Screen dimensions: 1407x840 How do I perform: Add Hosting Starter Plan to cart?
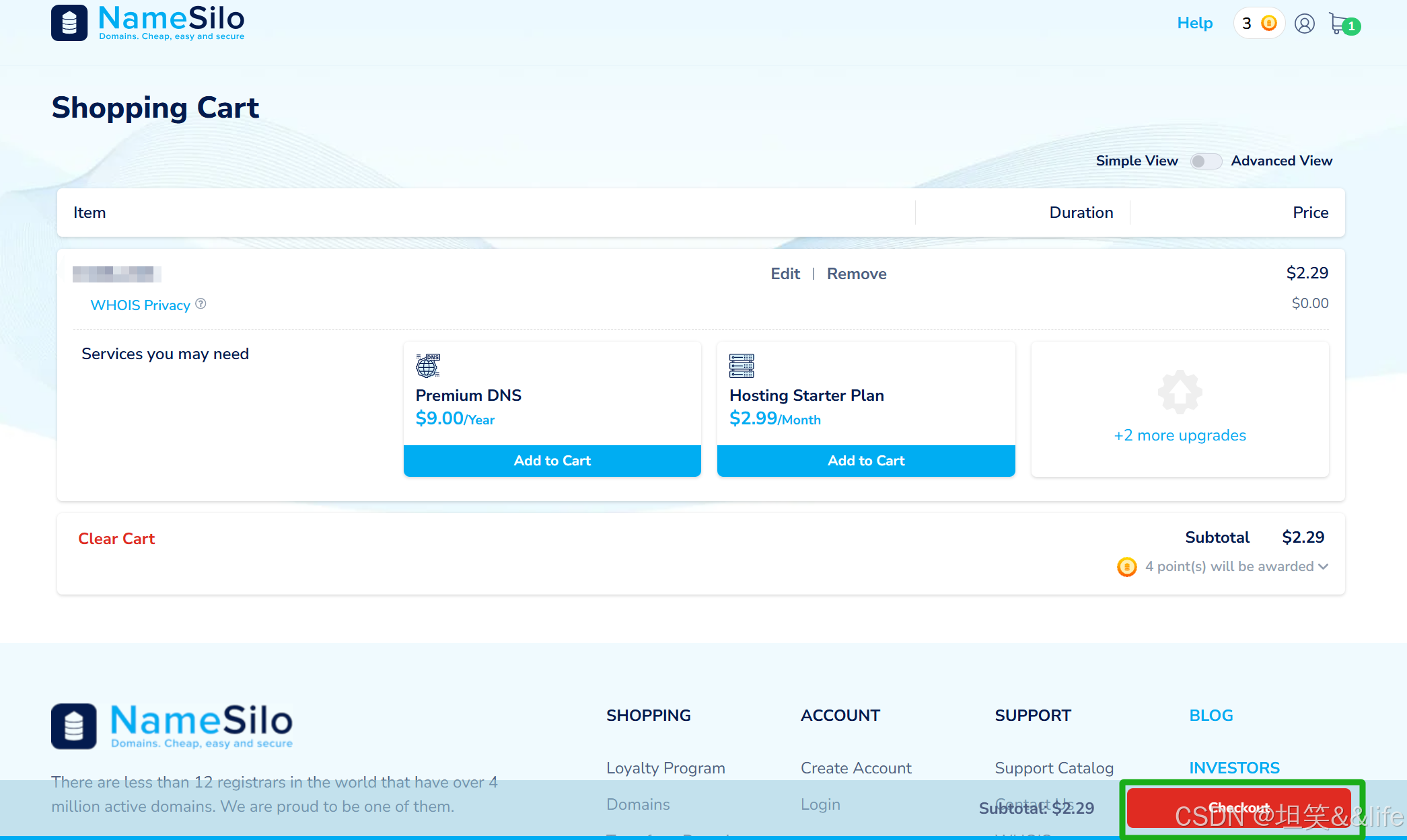click(865, 461)
